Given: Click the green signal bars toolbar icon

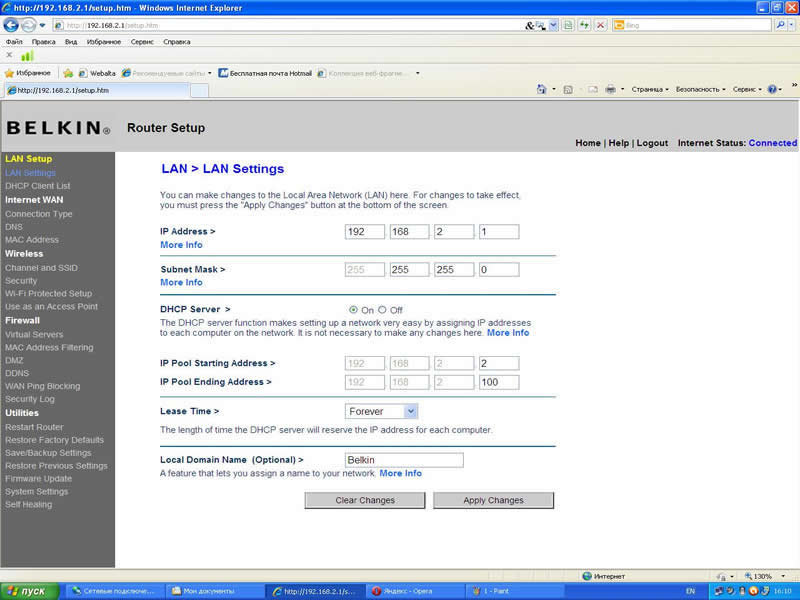Looking at the screenshot, I should click(27, 55).
